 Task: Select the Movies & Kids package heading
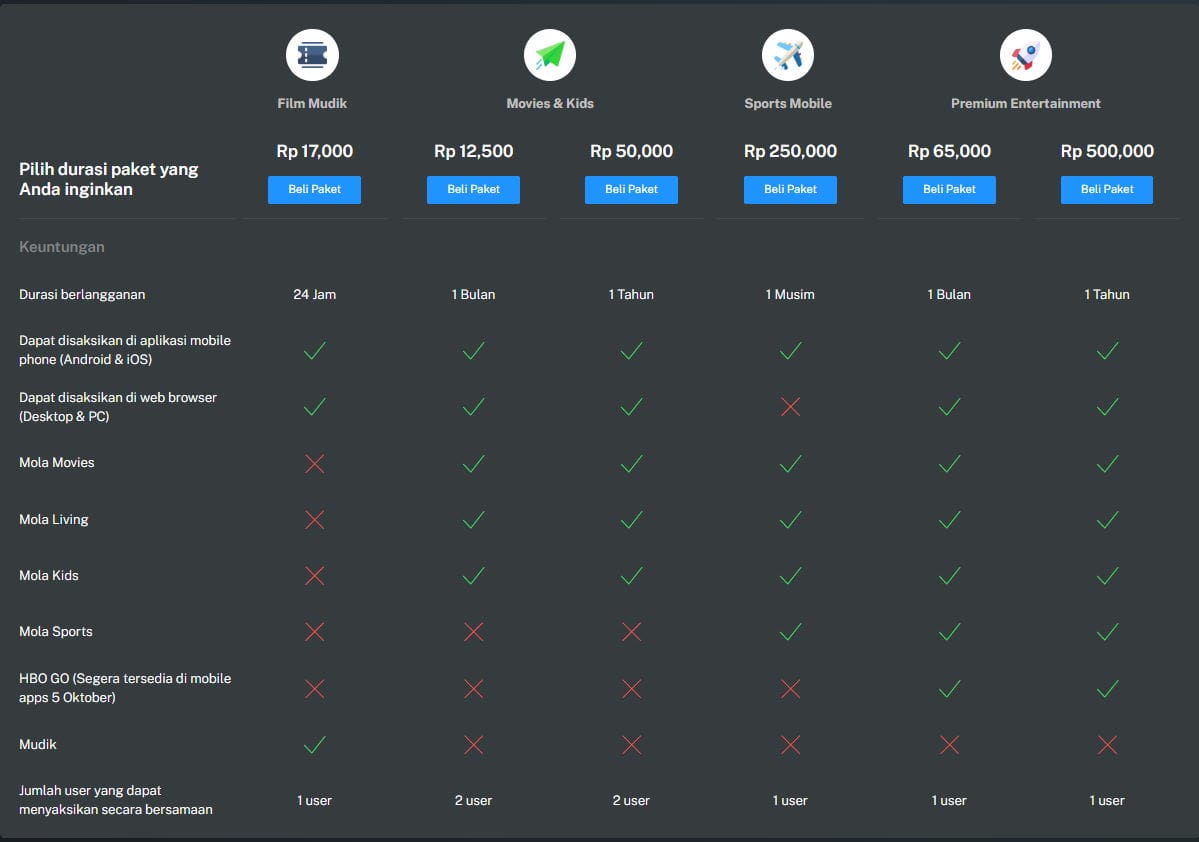coord(550,104)
